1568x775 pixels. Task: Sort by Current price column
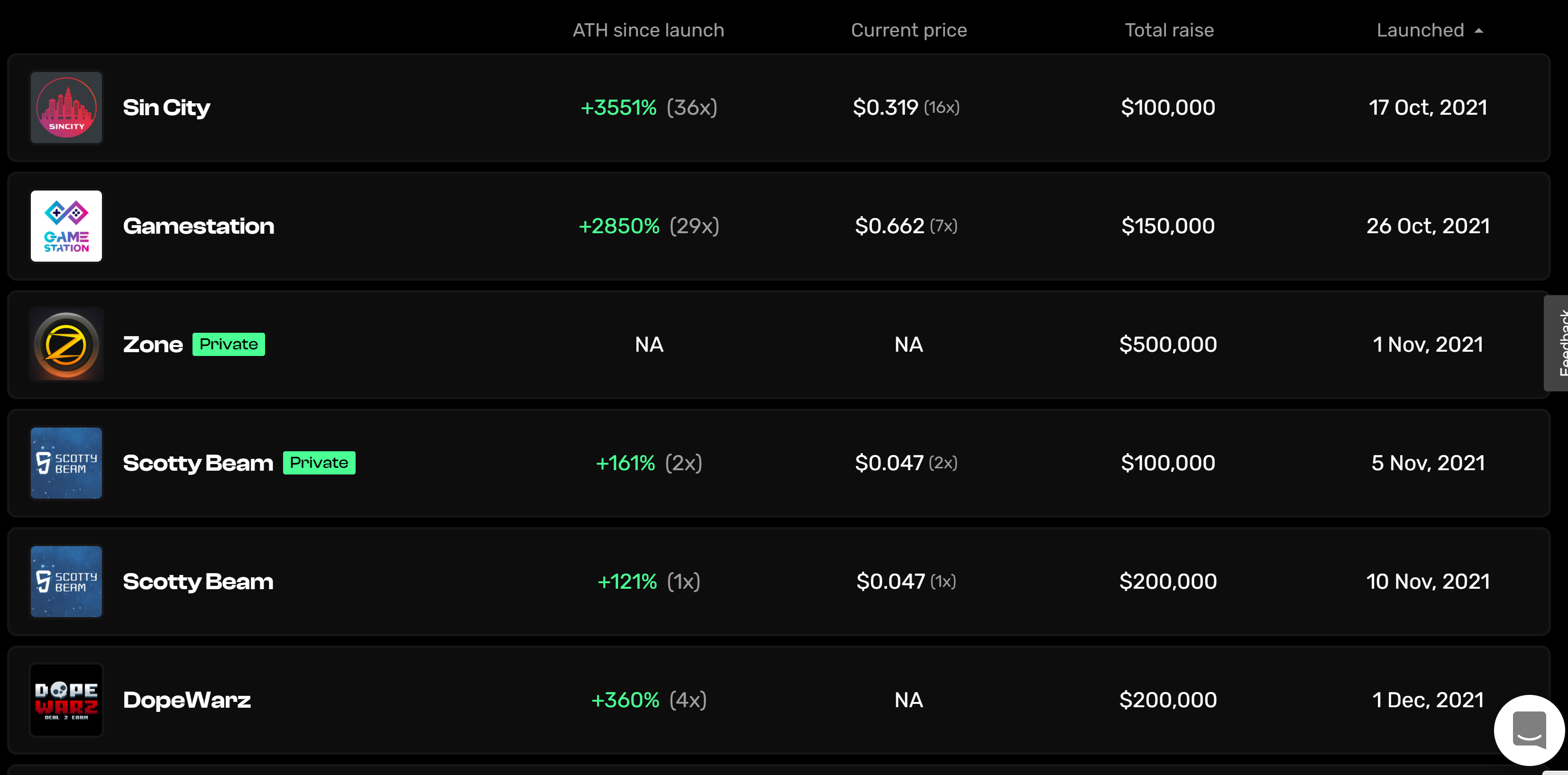pos(909,30)
